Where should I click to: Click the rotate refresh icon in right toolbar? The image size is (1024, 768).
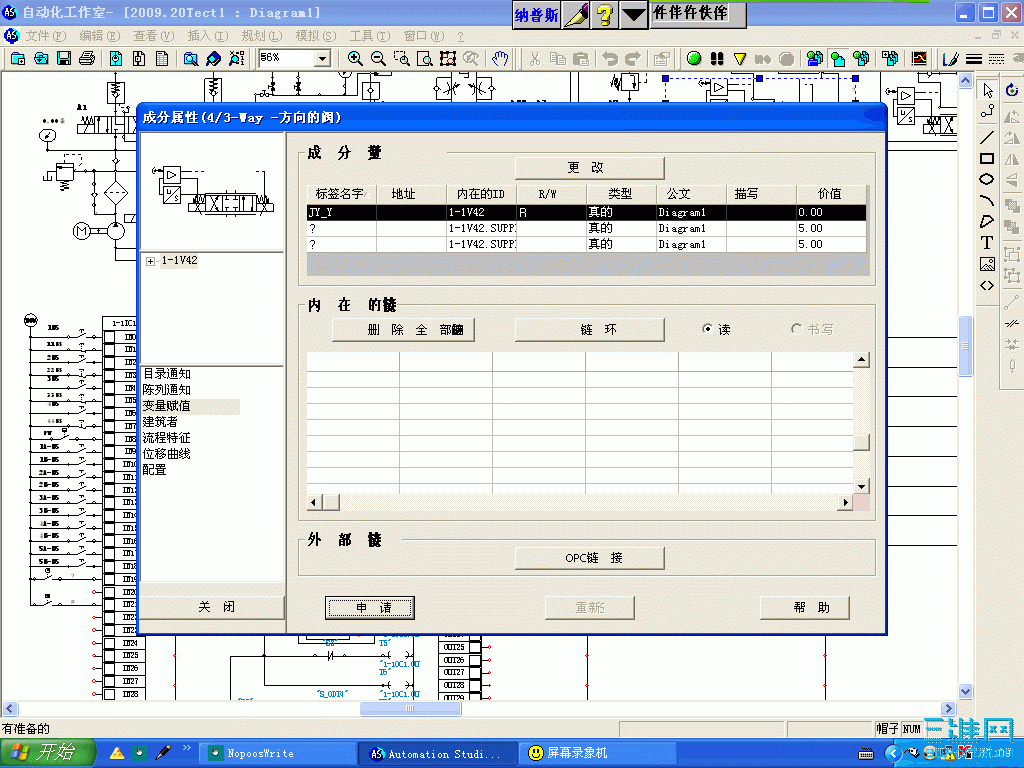(x=1012, y=90)
